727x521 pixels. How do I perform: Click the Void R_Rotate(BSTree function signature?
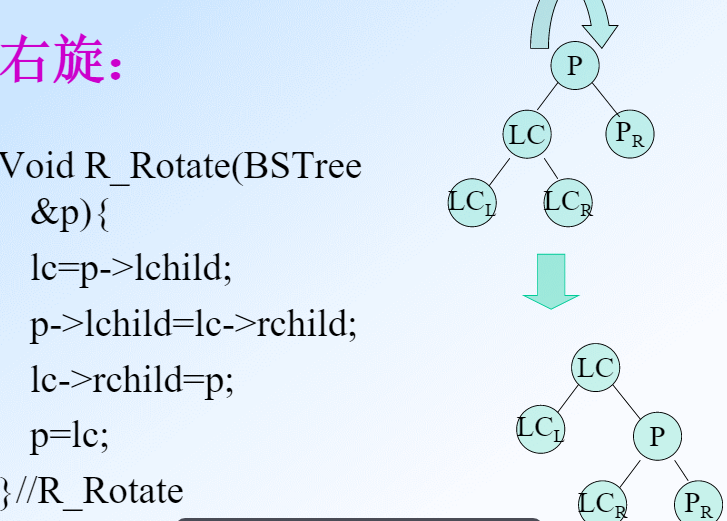181,166
